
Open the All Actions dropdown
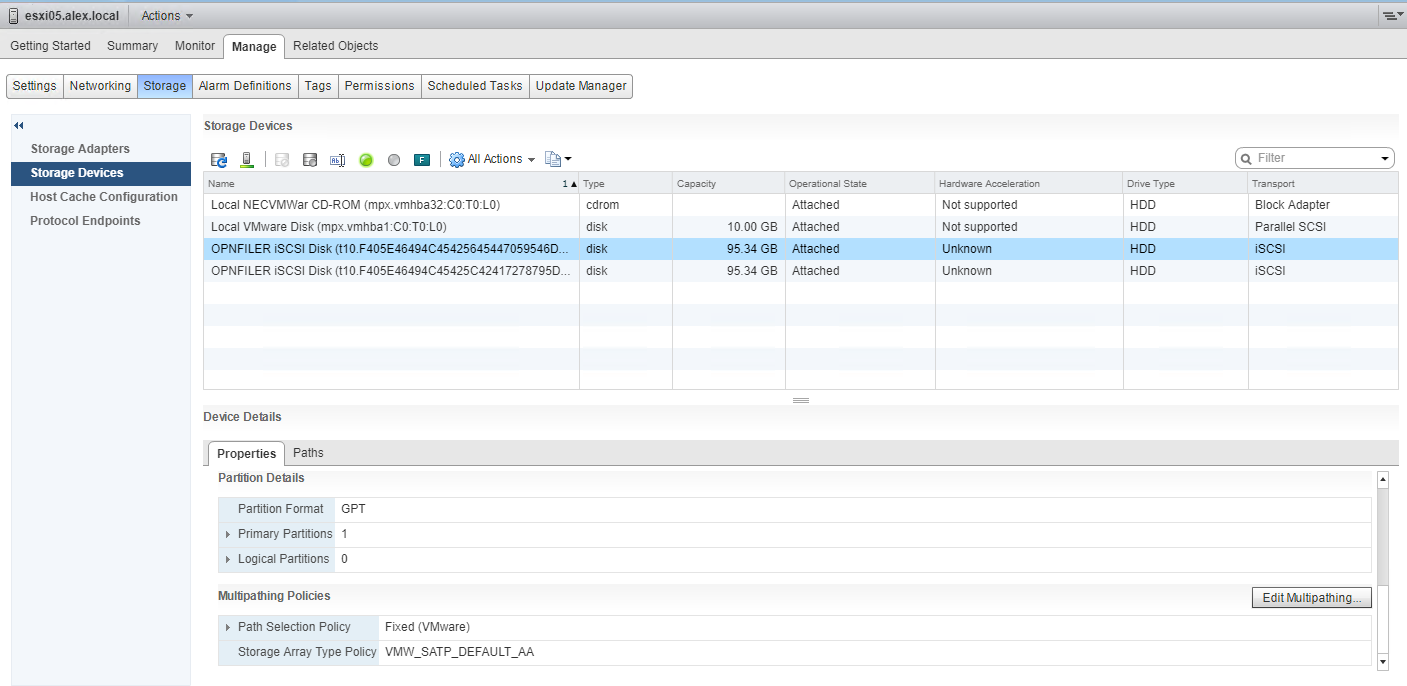[492, 159]
